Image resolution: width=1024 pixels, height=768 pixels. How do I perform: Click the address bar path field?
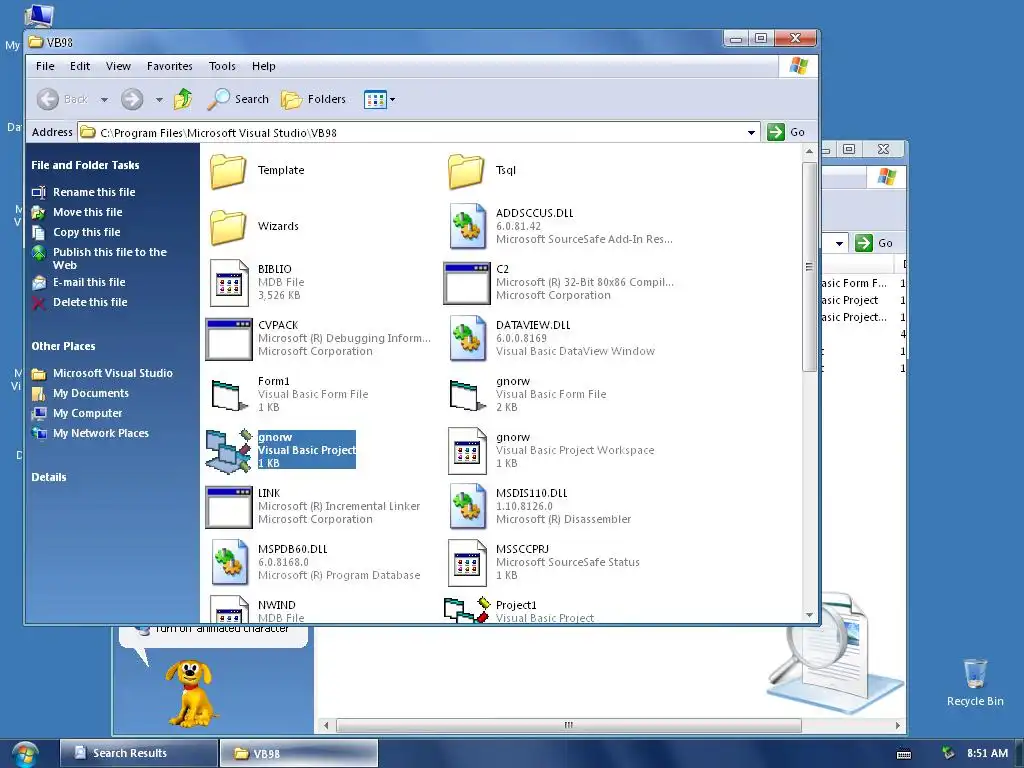pos(418,133)
